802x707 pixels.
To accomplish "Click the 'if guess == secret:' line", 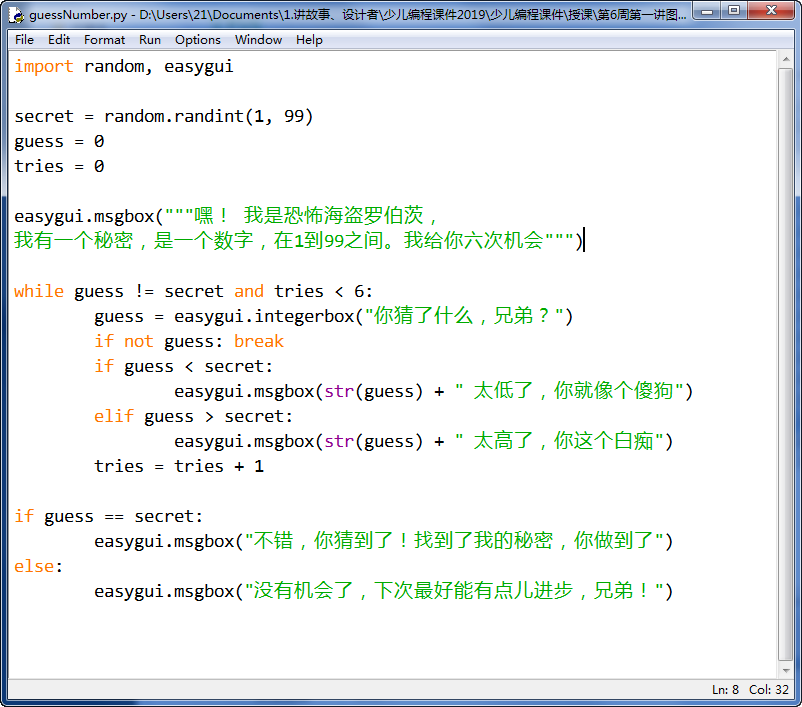I will (108, 517).
